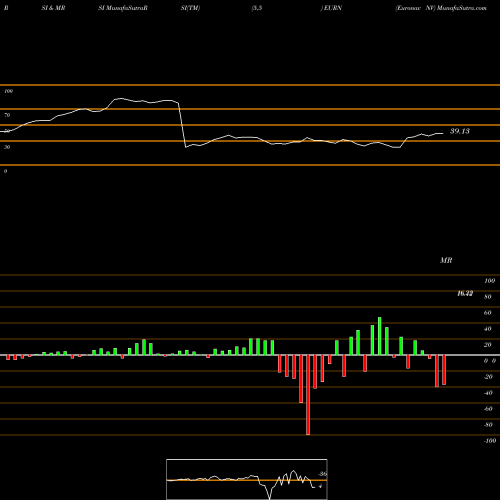Click "(Euronav NV) MunafaSutra.com" header text
The width and height of the screenshot is (500, 500).
(x=441, y=8)
